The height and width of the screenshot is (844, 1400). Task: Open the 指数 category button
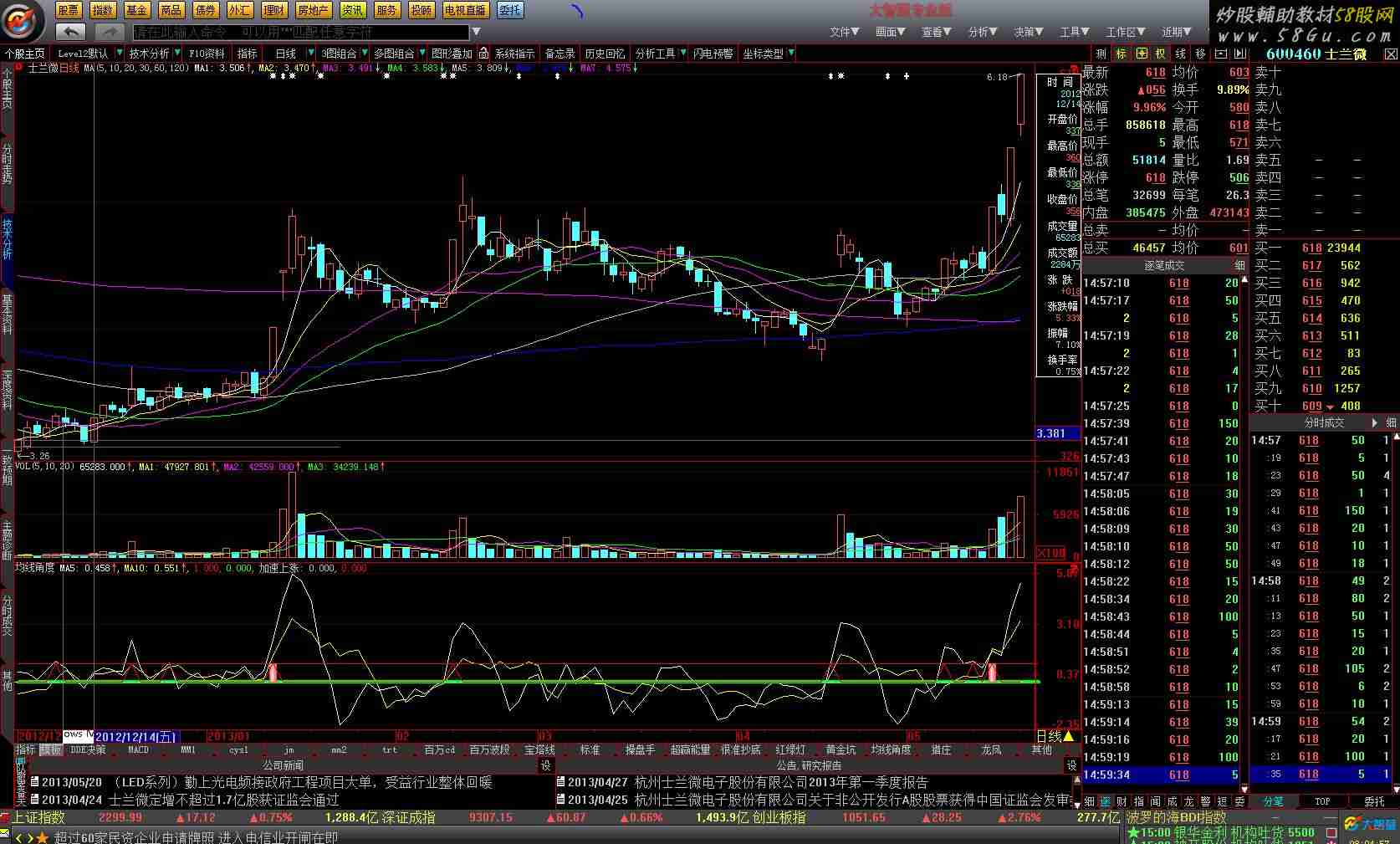[x=103, y=10]
